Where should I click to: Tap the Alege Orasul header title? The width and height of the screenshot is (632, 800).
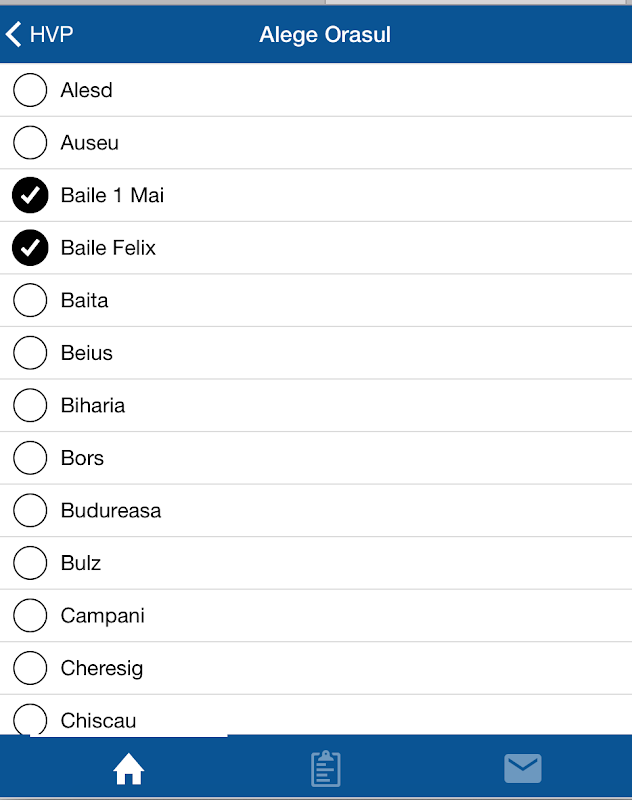coord(325,35)
